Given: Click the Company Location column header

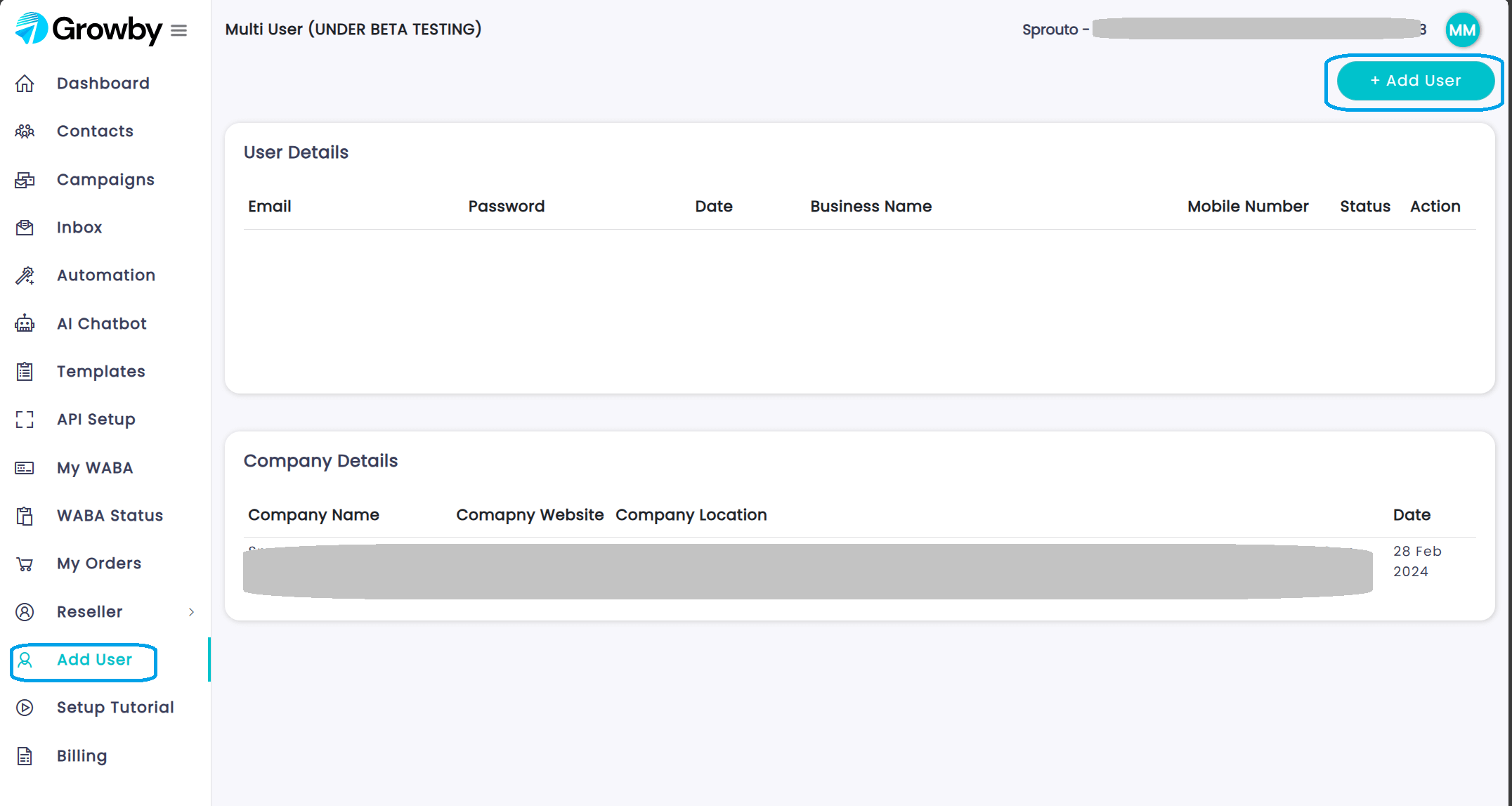Looking at the screenshot, I should [x=691, y=515].
